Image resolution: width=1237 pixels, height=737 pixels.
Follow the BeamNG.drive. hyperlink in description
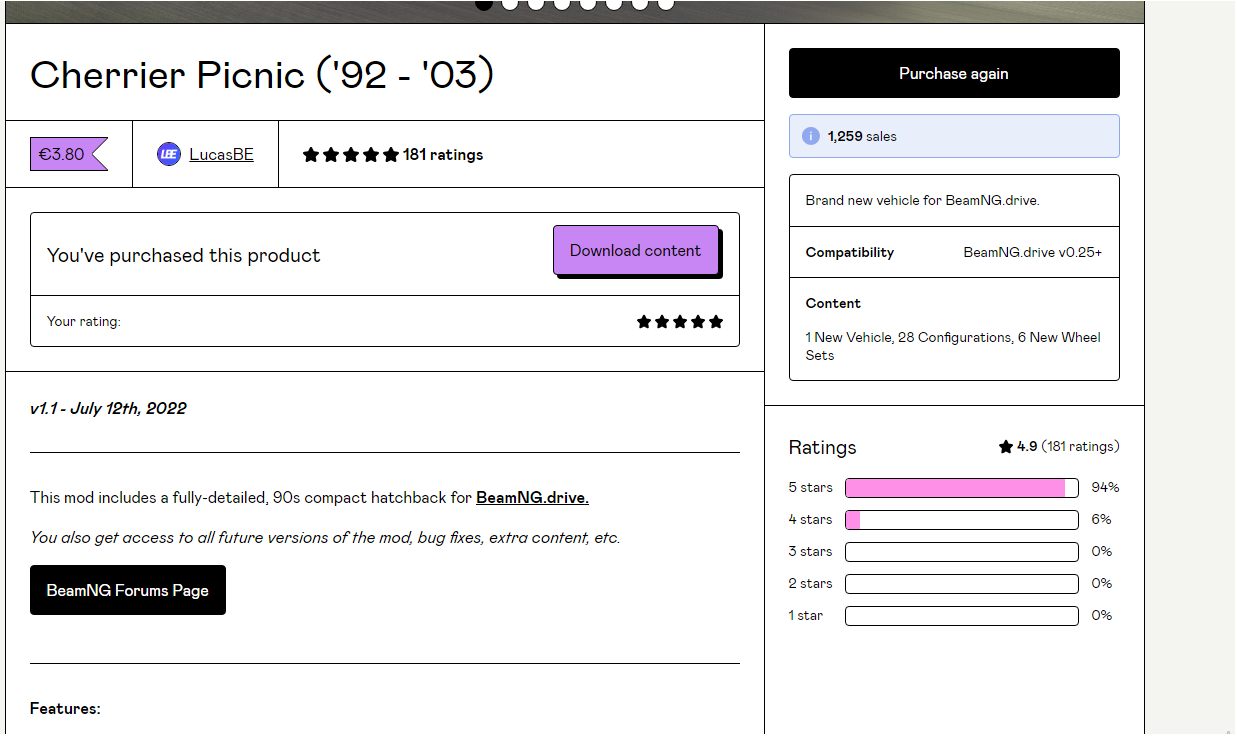(x=532, y=497)
